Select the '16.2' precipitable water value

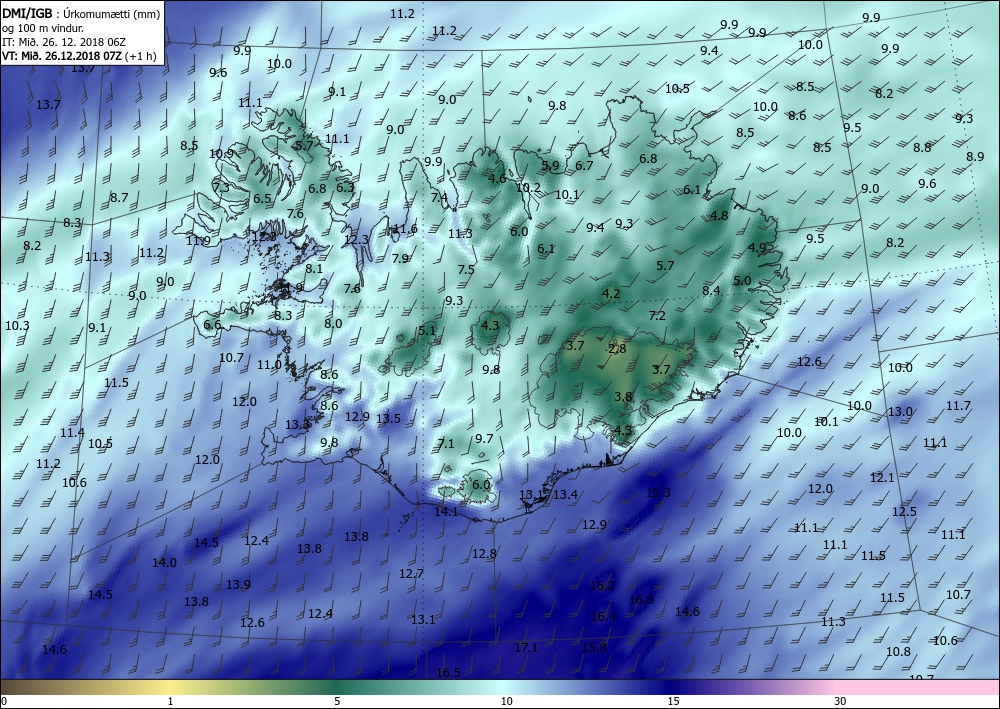pyautogui.click(x=602, y=585)
